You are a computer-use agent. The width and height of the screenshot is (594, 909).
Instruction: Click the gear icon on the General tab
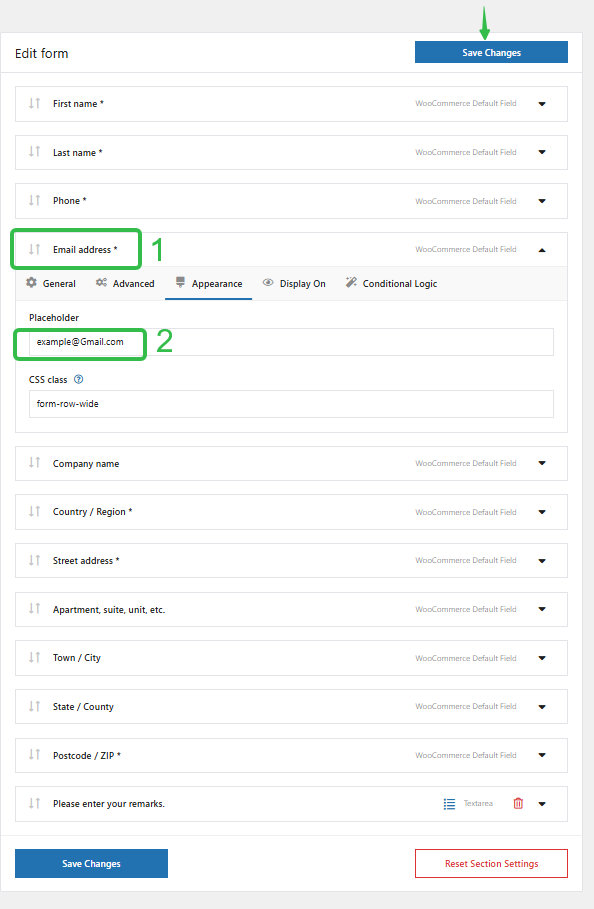click(x=30, y=283)
